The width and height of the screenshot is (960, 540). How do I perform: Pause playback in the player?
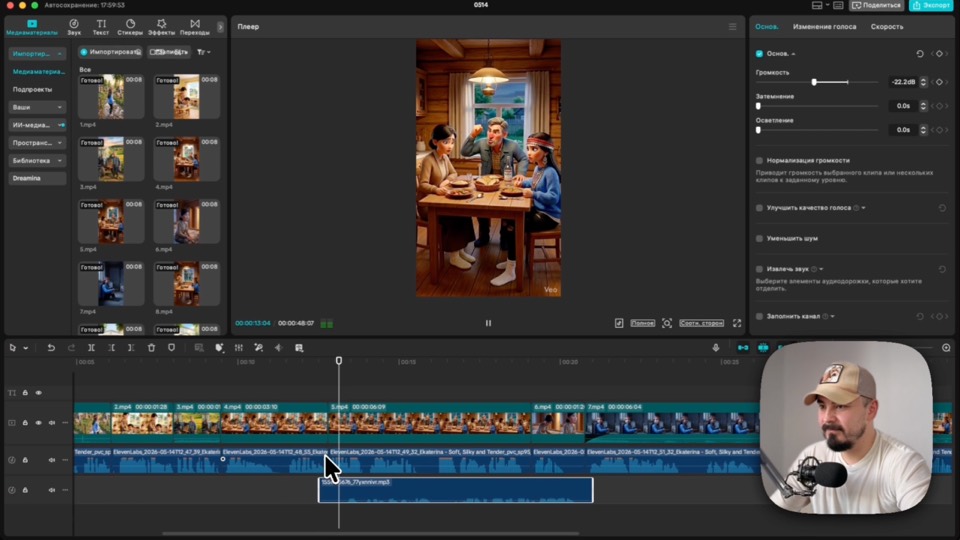488,323
